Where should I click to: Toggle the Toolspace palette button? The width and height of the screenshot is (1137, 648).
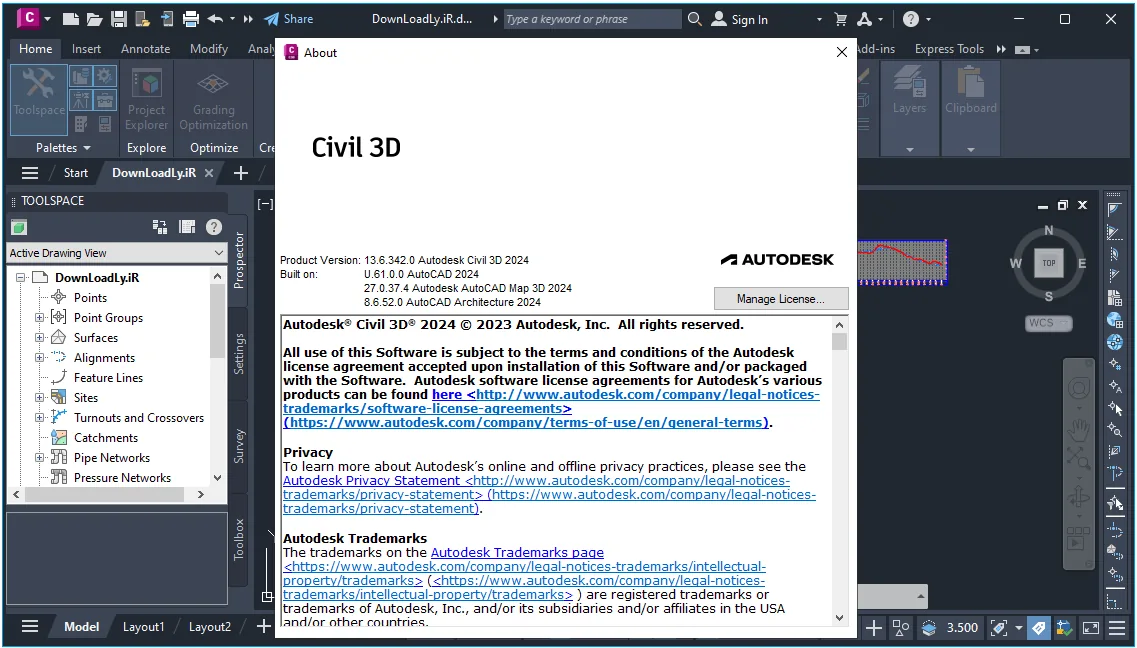click(39, 99)
